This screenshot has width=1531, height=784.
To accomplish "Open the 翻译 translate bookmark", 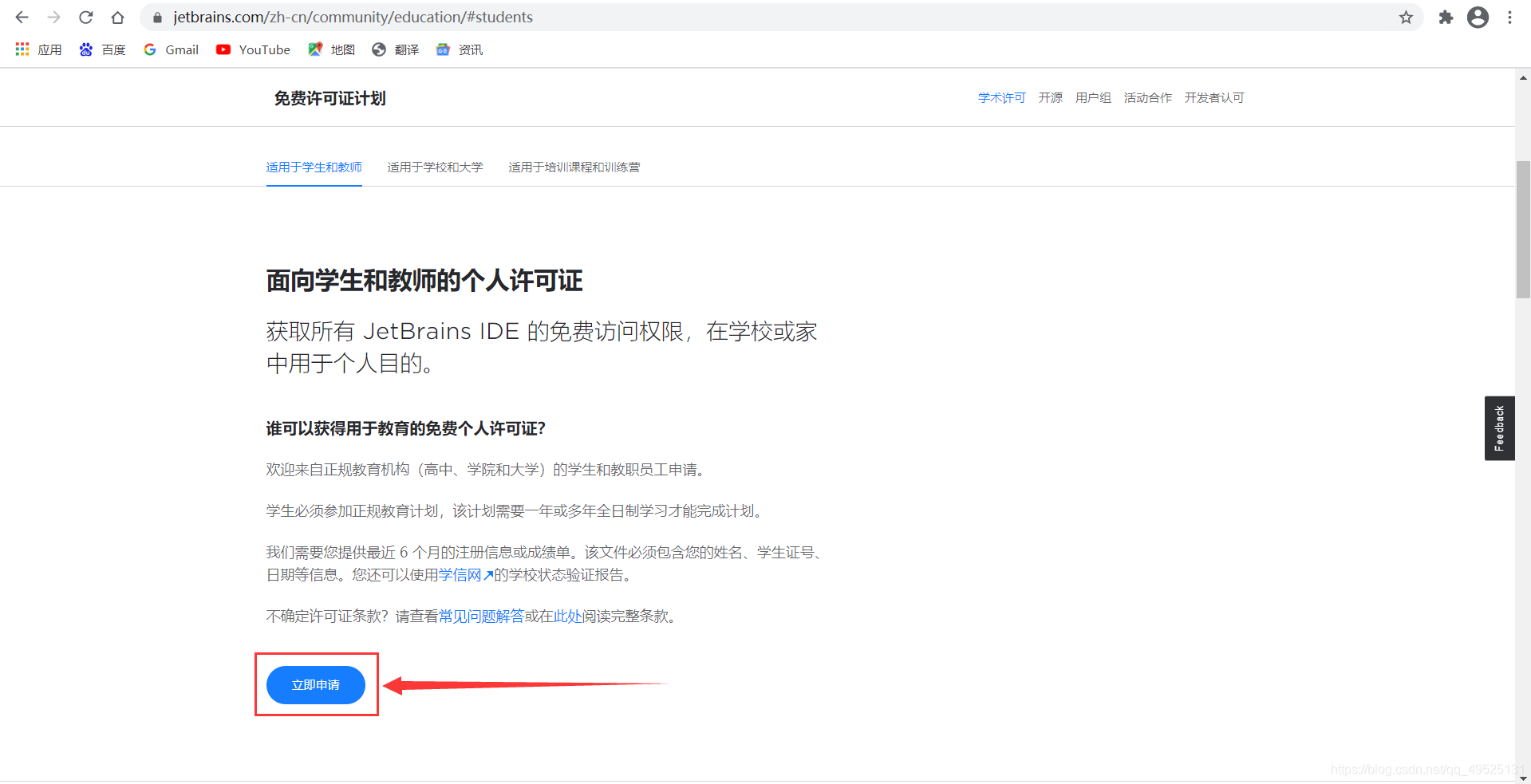I will tap(394, 49).
